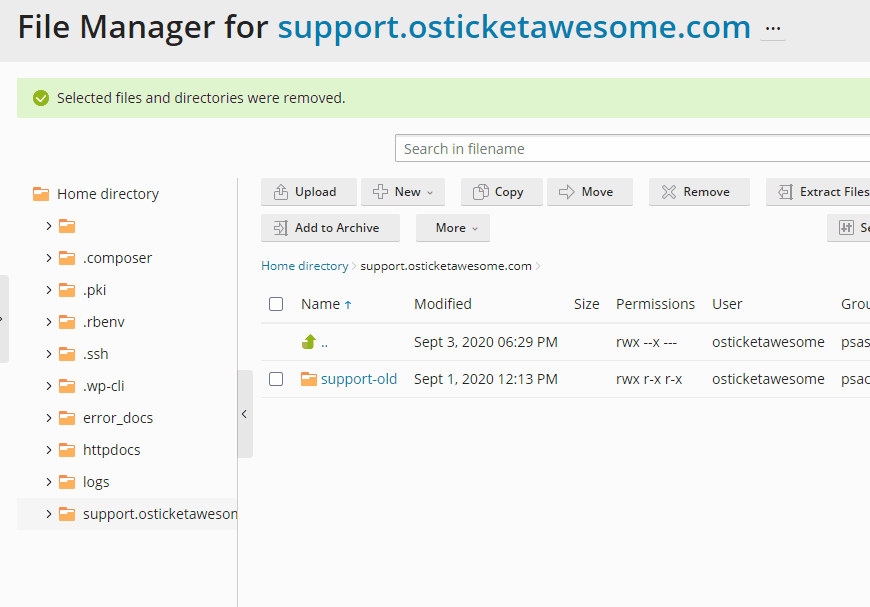Click the ellipsis menu beside the domain title
870x607 pixels.
tap(773, 29)
